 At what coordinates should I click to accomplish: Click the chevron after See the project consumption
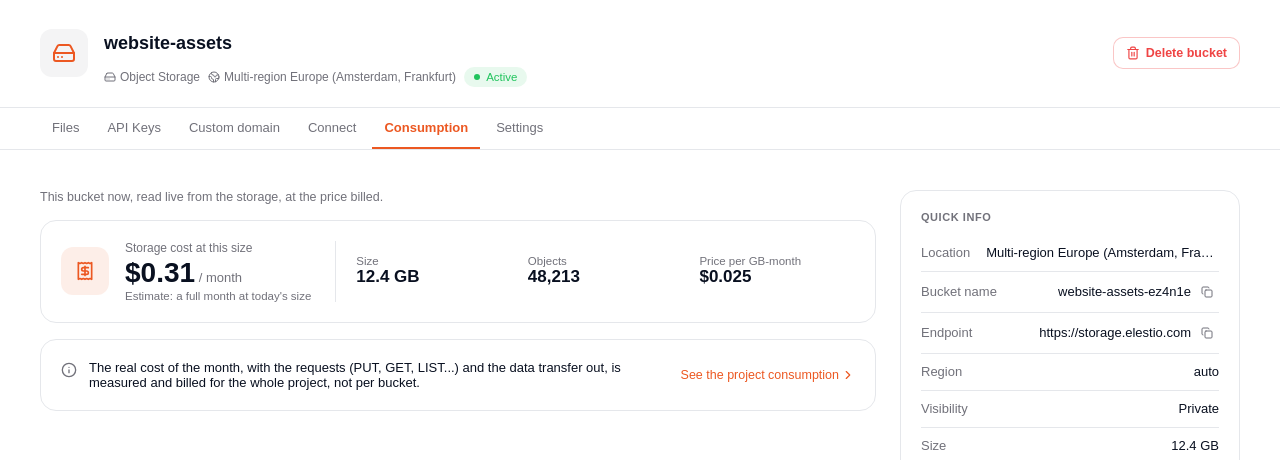point(848,375)
